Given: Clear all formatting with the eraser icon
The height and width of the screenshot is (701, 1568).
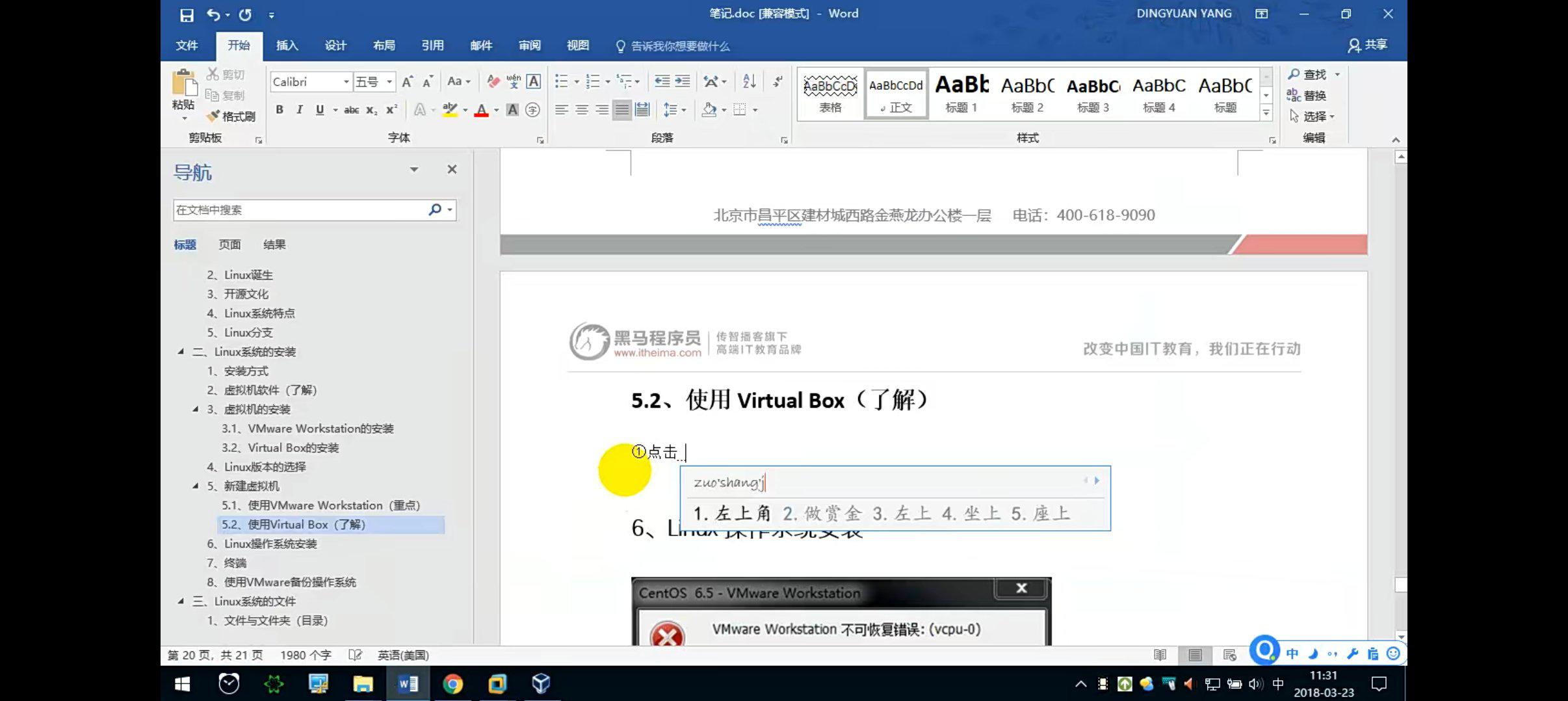Looking at the screenshot, I should (x=493, y=82).
